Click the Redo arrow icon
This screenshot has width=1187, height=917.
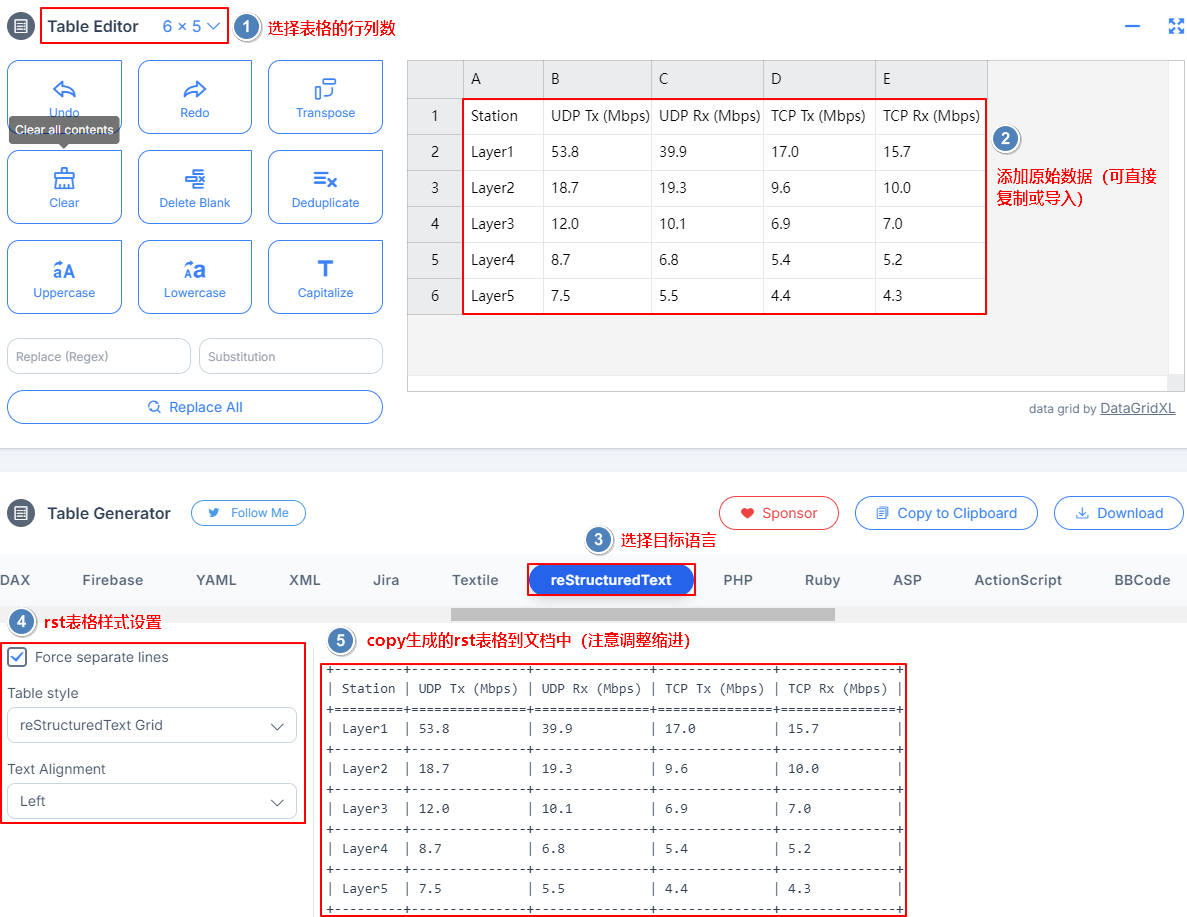click(195, 89)
